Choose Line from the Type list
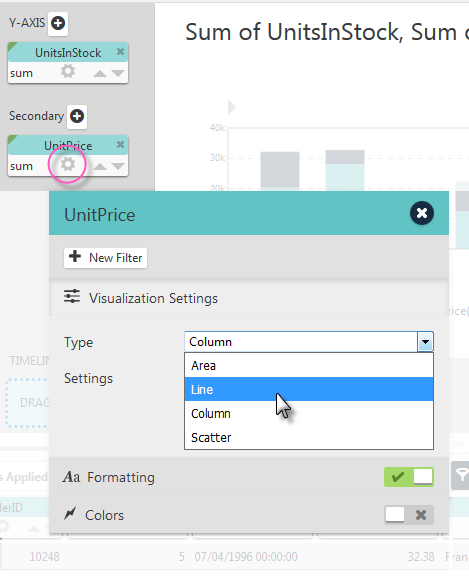The height and width of the screenshot is (584, 469). click(x=309, y=389)
